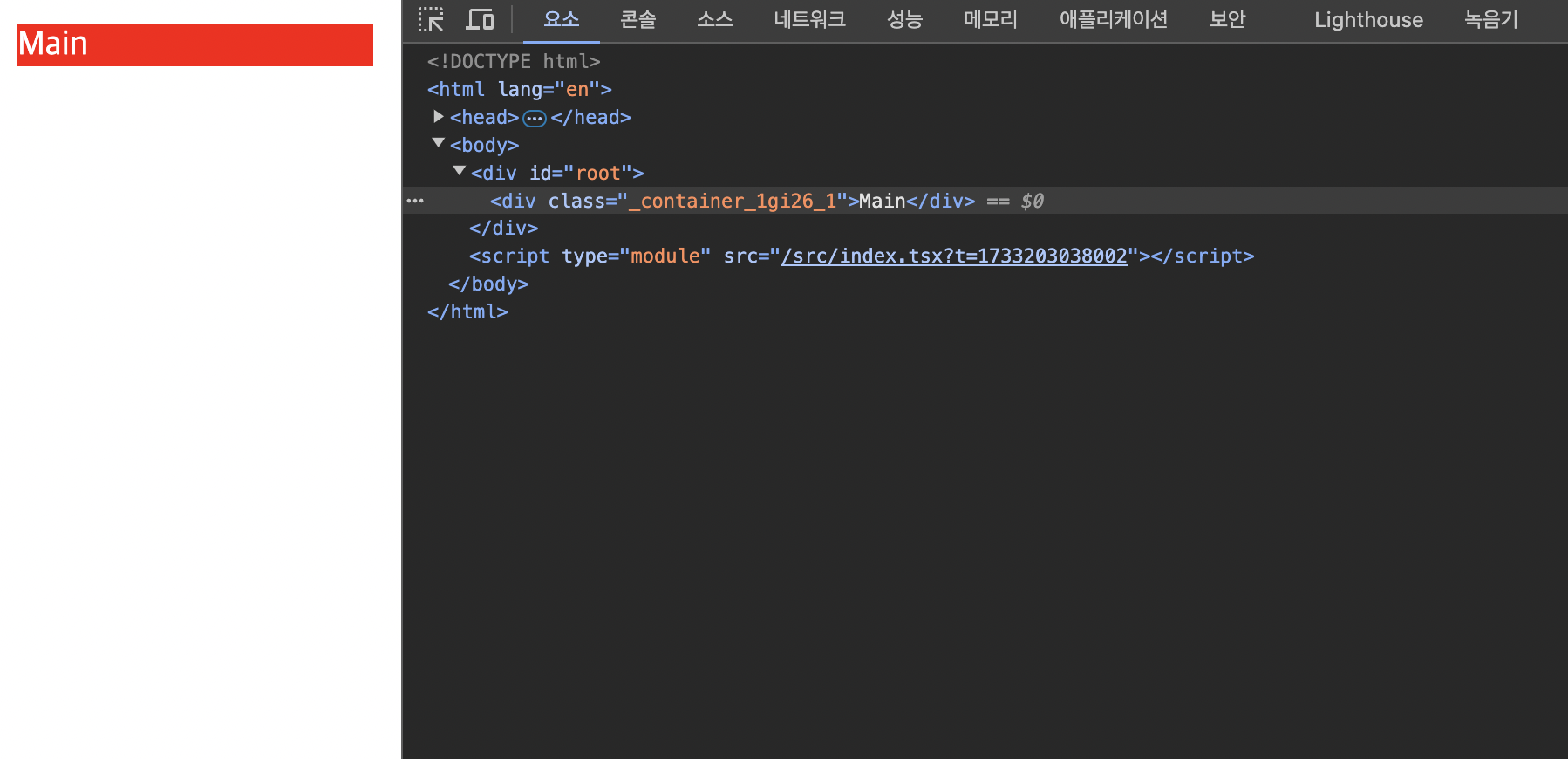
Task: Expand the head element triangle
Action: [439, 116]
